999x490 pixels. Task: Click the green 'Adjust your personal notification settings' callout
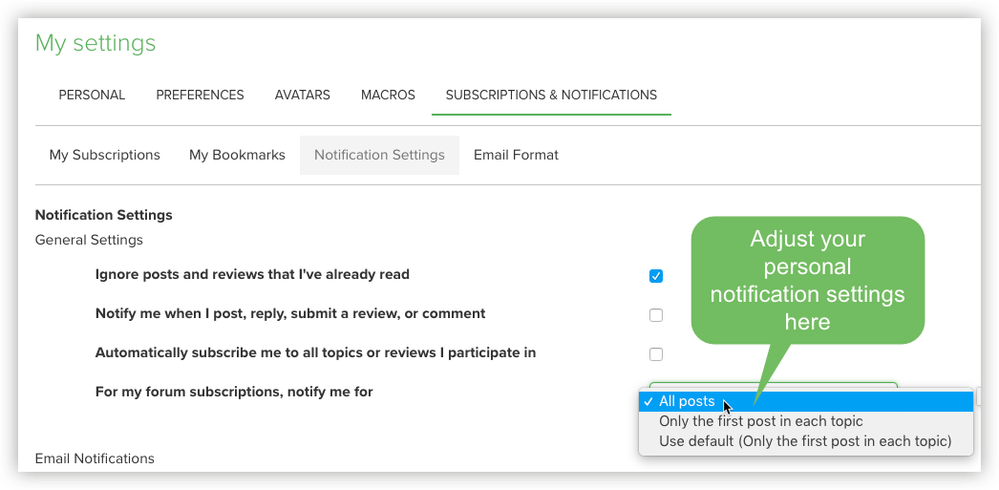[x=807, y=280]
